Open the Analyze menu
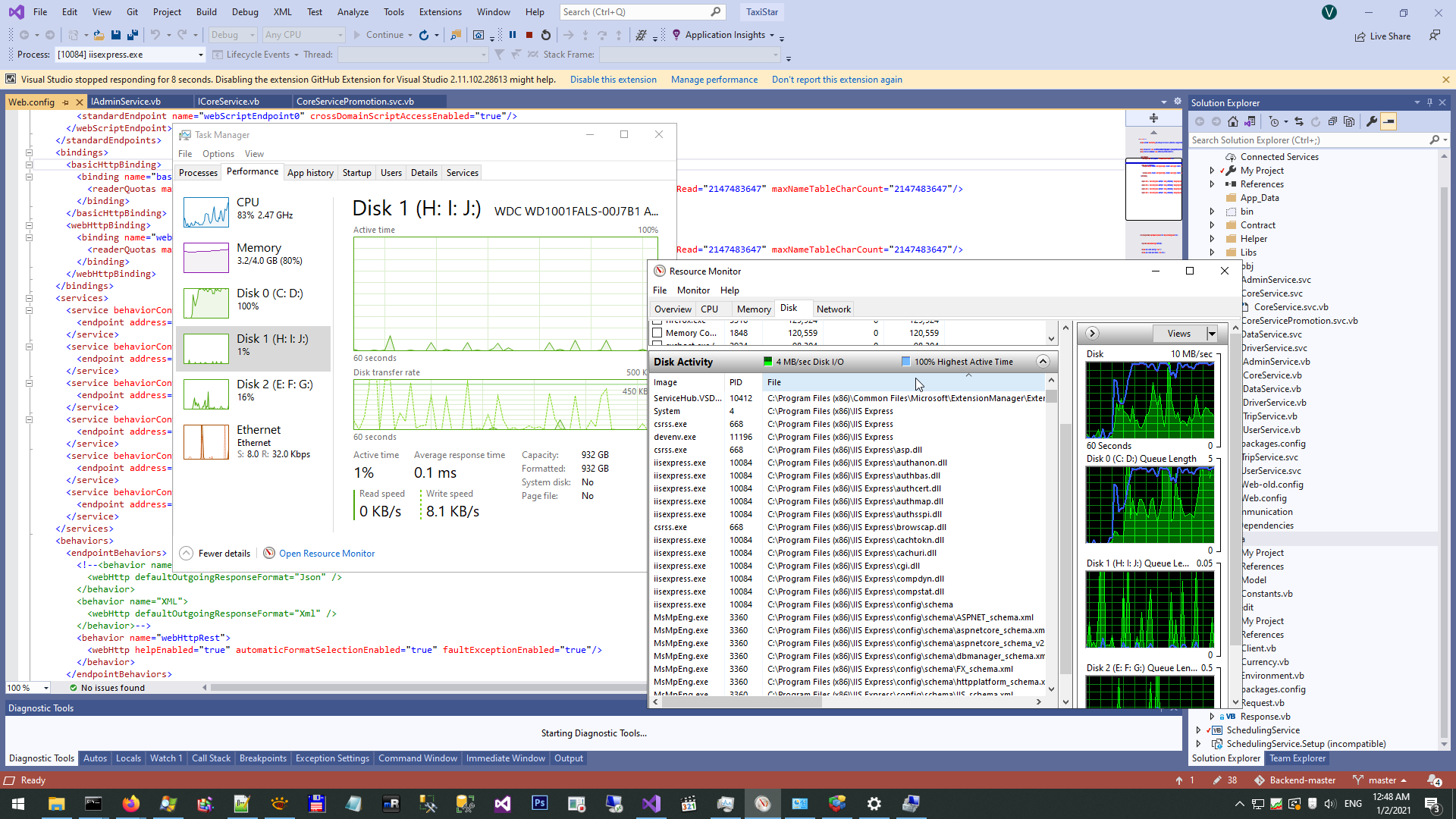Image resolution: width=1456 pixels, height=819 pixels. (x=353, y=12)
